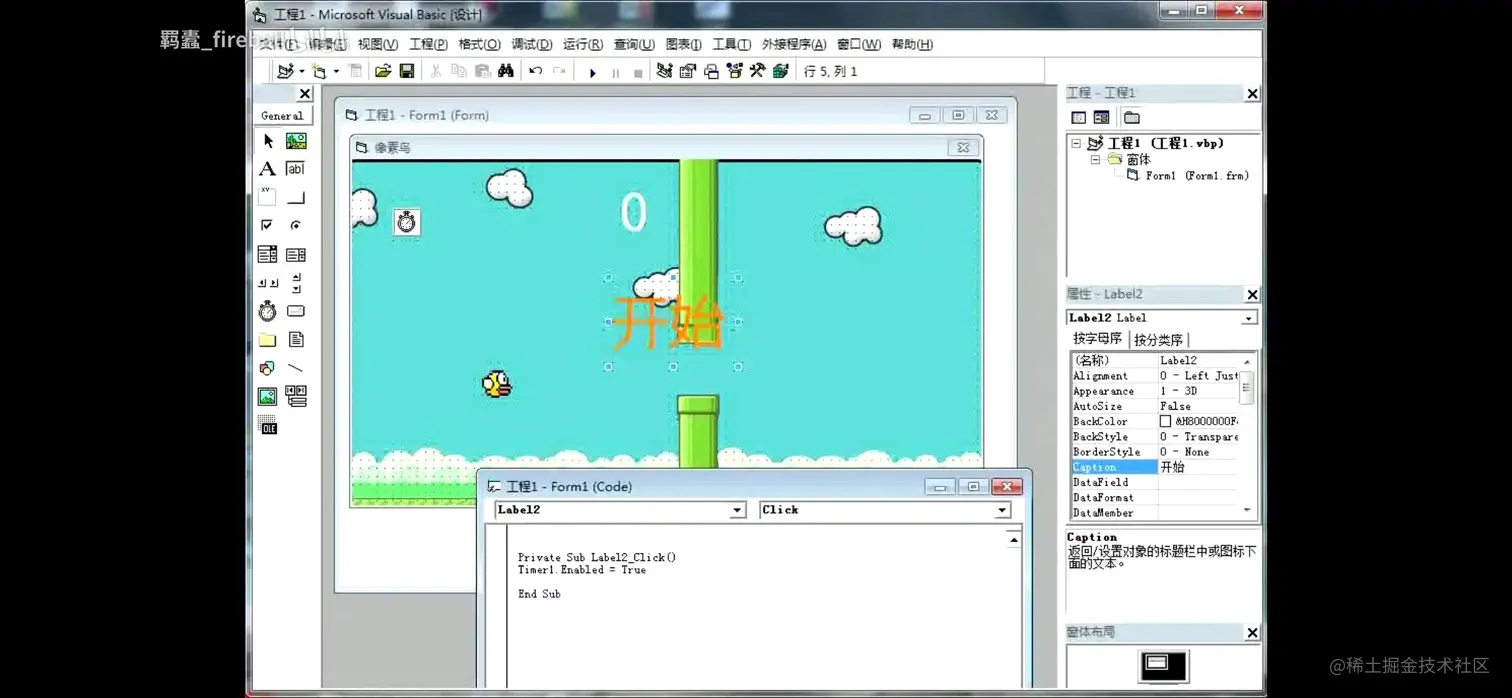Select the CommandButton control tool
This screenshot has height=698, width=1512.
[x=296, y=197]
